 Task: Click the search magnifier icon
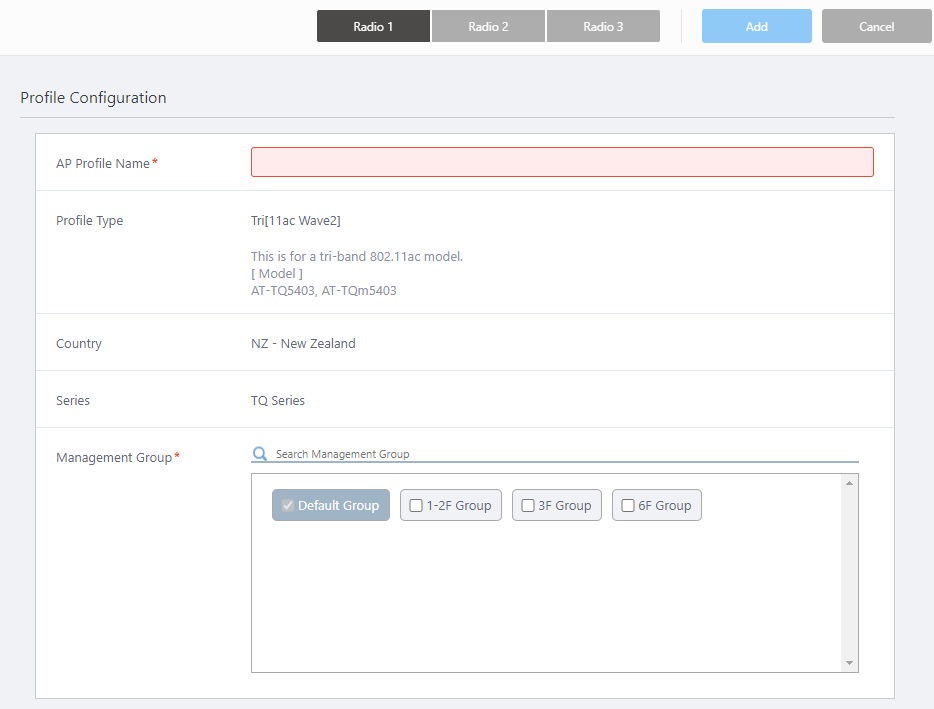click(x=260, y=454)
